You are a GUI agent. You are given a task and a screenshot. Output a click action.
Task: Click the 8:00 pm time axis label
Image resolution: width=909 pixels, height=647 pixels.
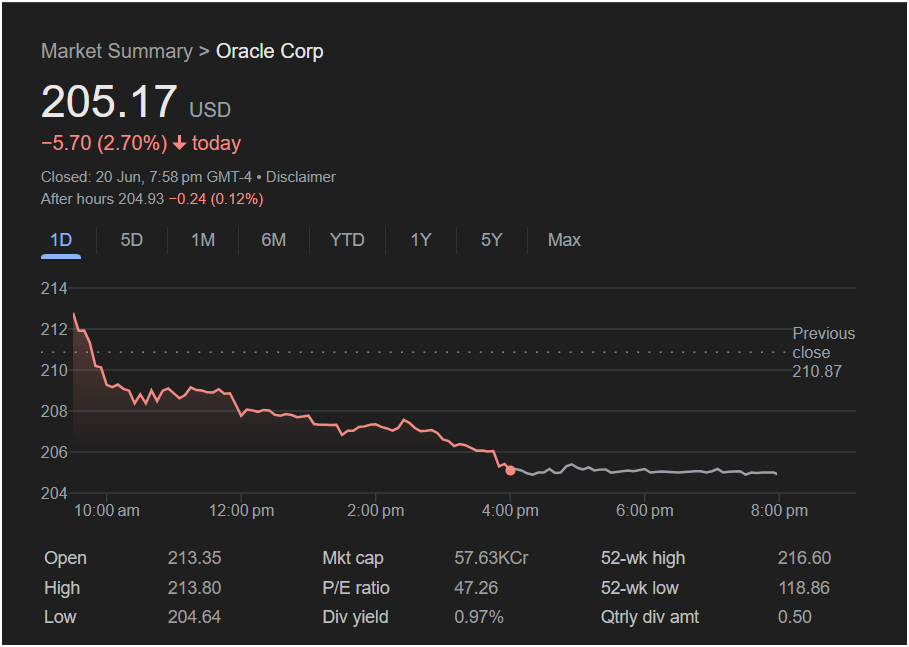point(779,510)
